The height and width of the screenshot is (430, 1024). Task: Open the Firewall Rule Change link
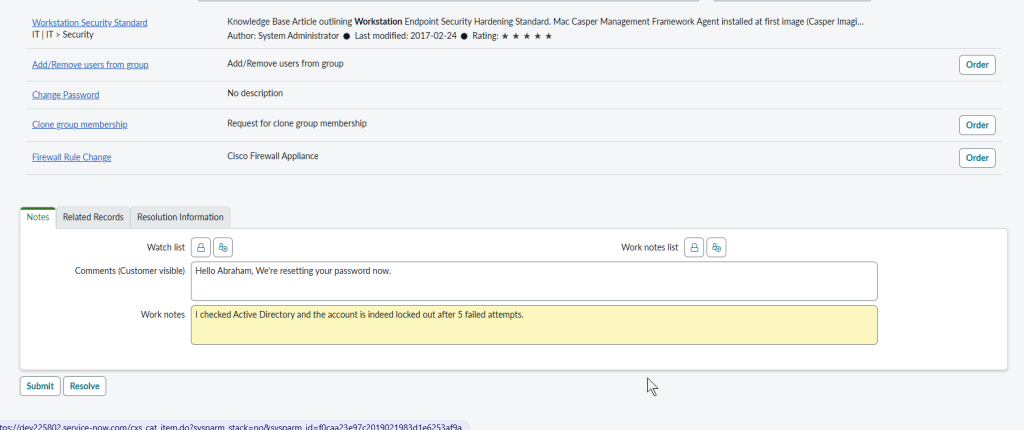click(71, 157)
